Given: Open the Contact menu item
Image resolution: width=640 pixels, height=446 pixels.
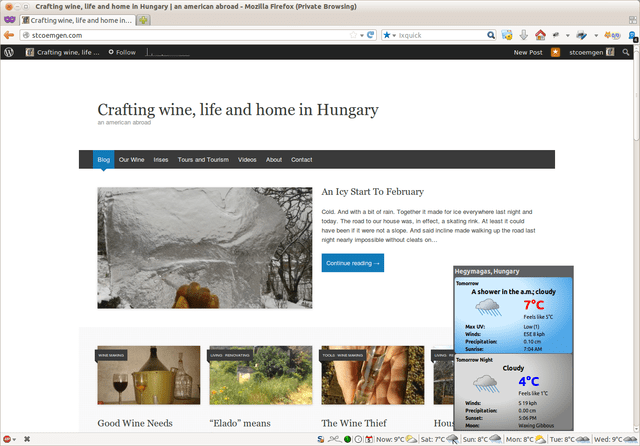Looking at the screenshot, I should (301, 160).
